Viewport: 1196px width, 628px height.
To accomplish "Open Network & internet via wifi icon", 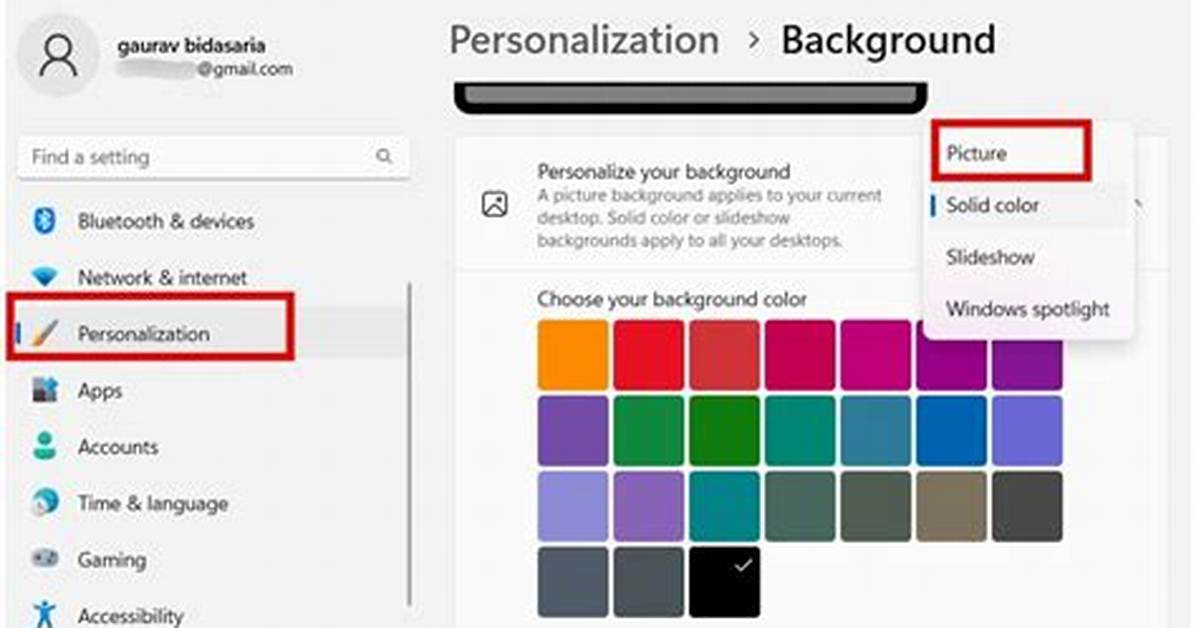I will tap(44, 276).
